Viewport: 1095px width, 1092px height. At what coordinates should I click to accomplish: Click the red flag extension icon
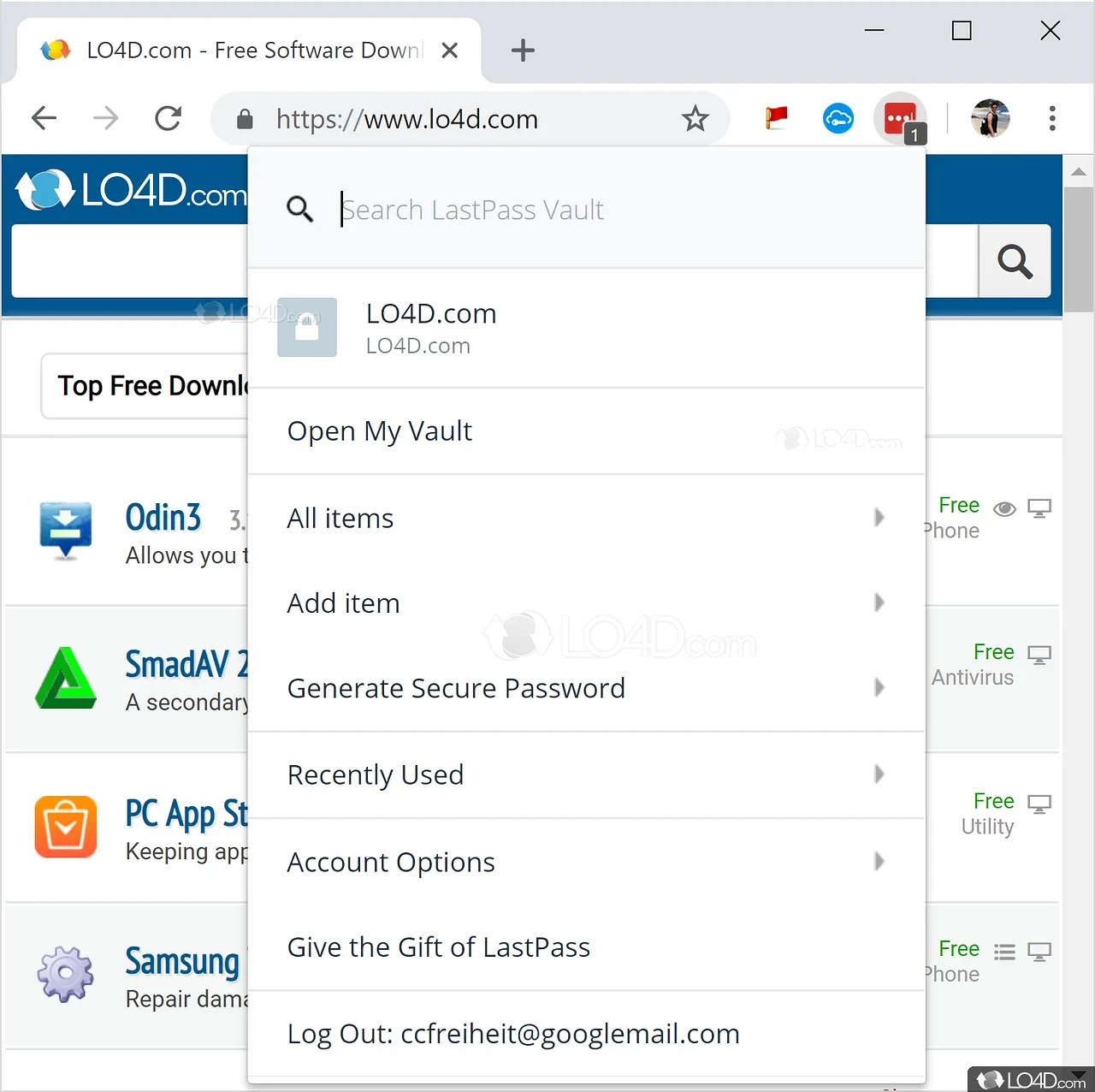point(776,118)
